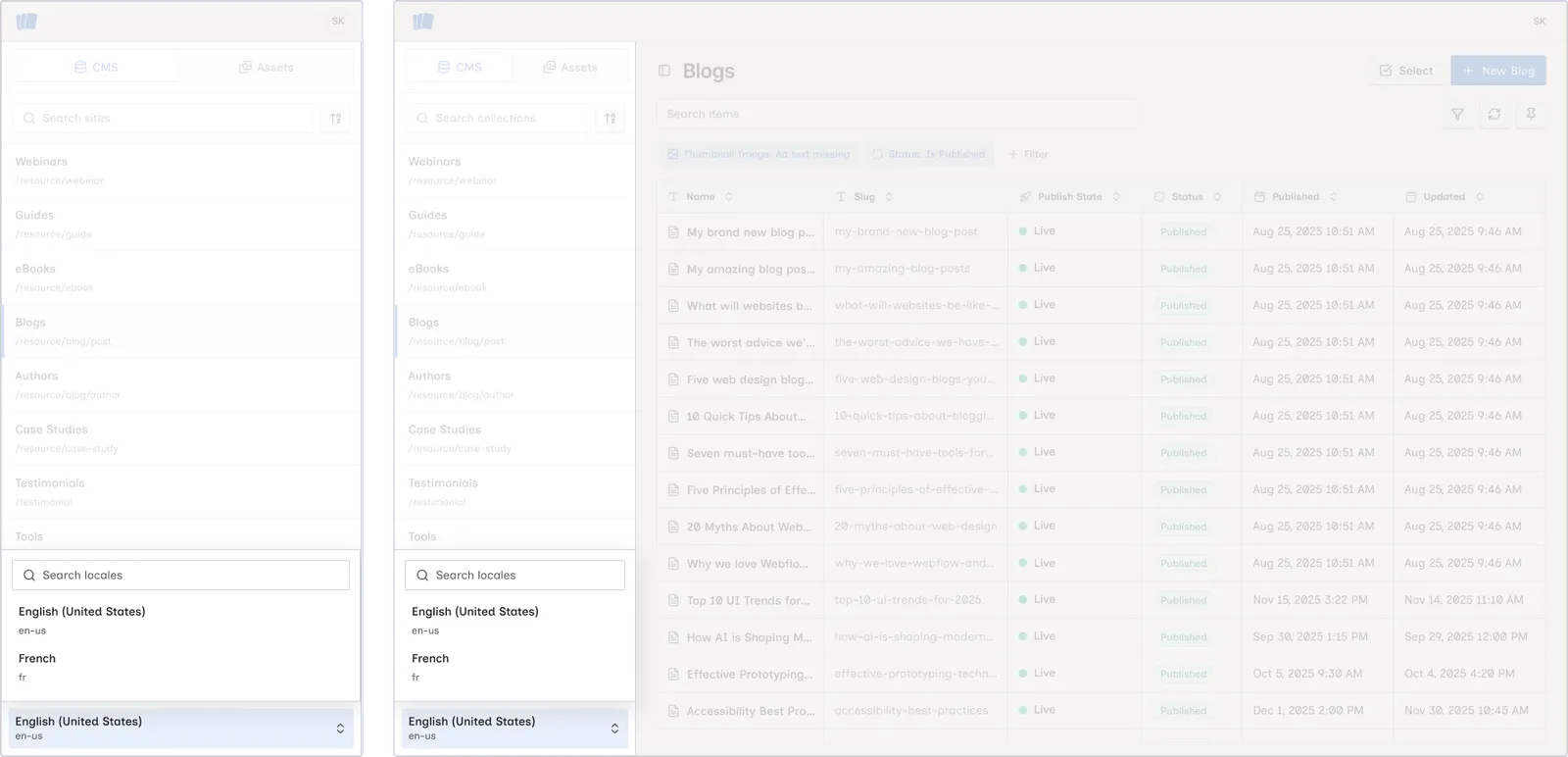Viewport: 1568px width, 757px height.
Task: Click the sort icon beside Search sites
Action: pyautogui.click(x=336, y=119)
